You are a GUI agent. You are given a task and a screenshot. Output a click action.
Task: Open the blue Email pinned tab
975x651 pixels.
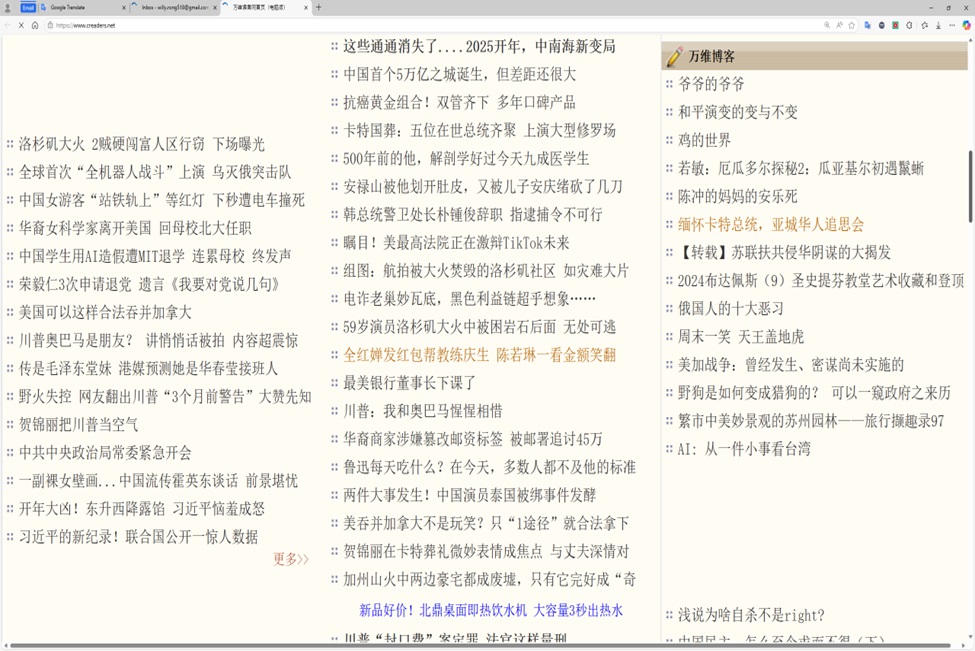point(28,7)
